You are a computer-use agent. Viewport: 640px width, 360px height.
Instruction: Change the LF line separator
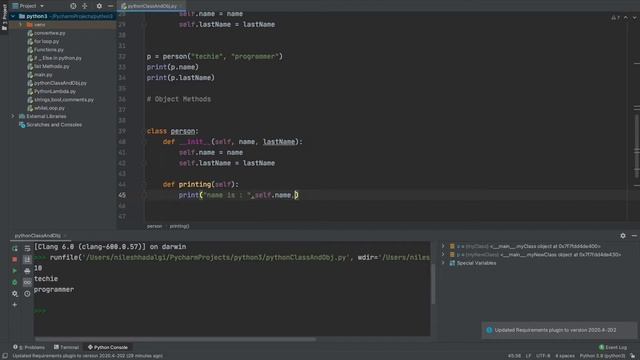coord(528,356)
